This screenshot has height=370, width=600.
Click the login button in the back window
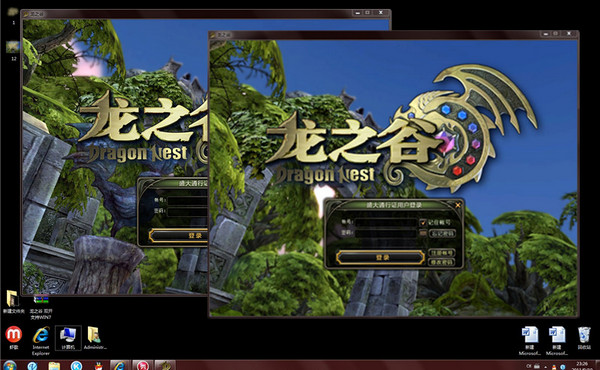pos(179,235)
